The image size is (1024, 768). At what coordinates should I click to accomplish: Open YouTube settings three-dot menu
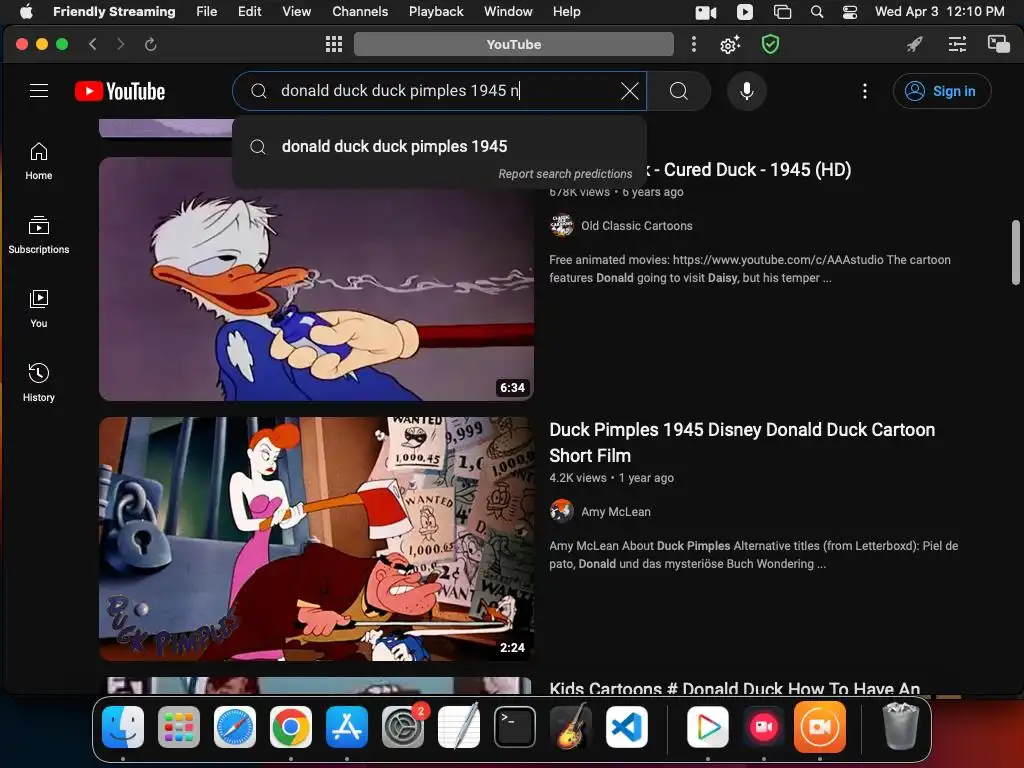tap(865, 91)
